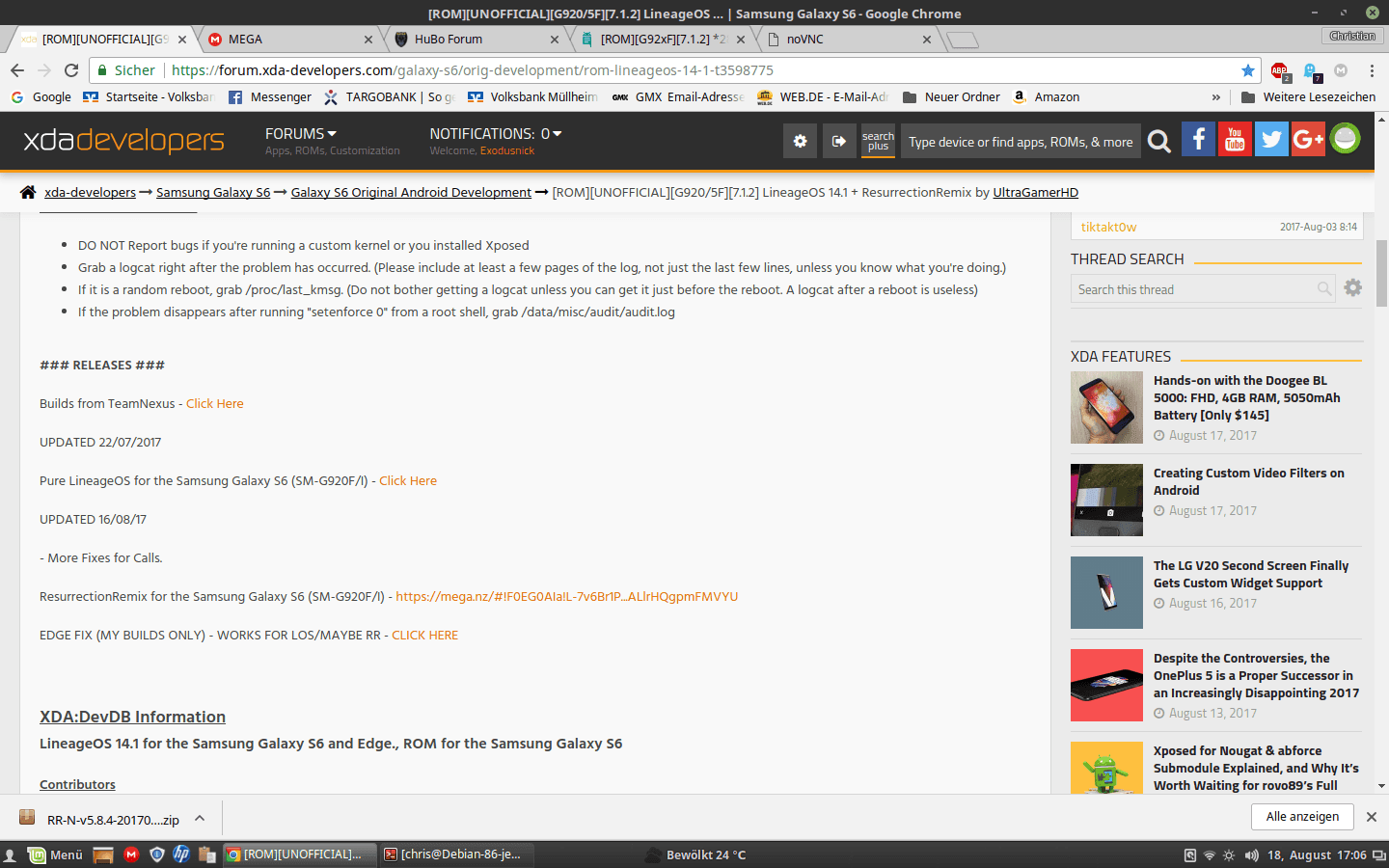Image resolution: width=1389 pixels, height=868 pixels.
Task: Open XDA Google Plus icon
Action: [1308, 139]
